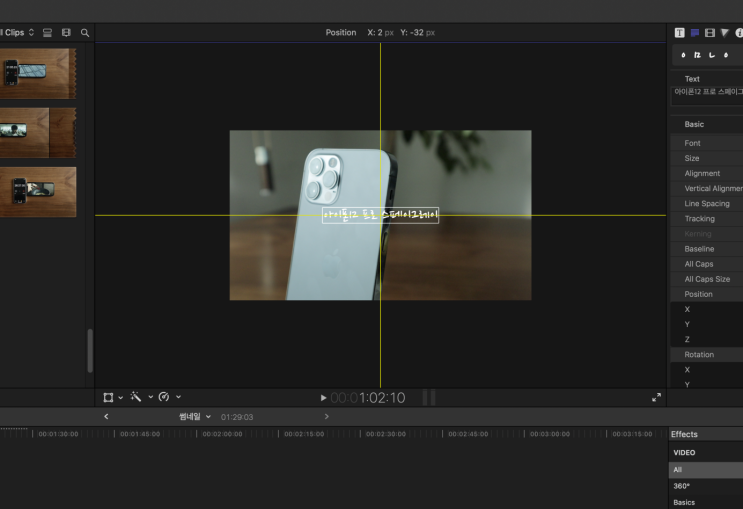Click the Font parameter row

click(707, 143)
